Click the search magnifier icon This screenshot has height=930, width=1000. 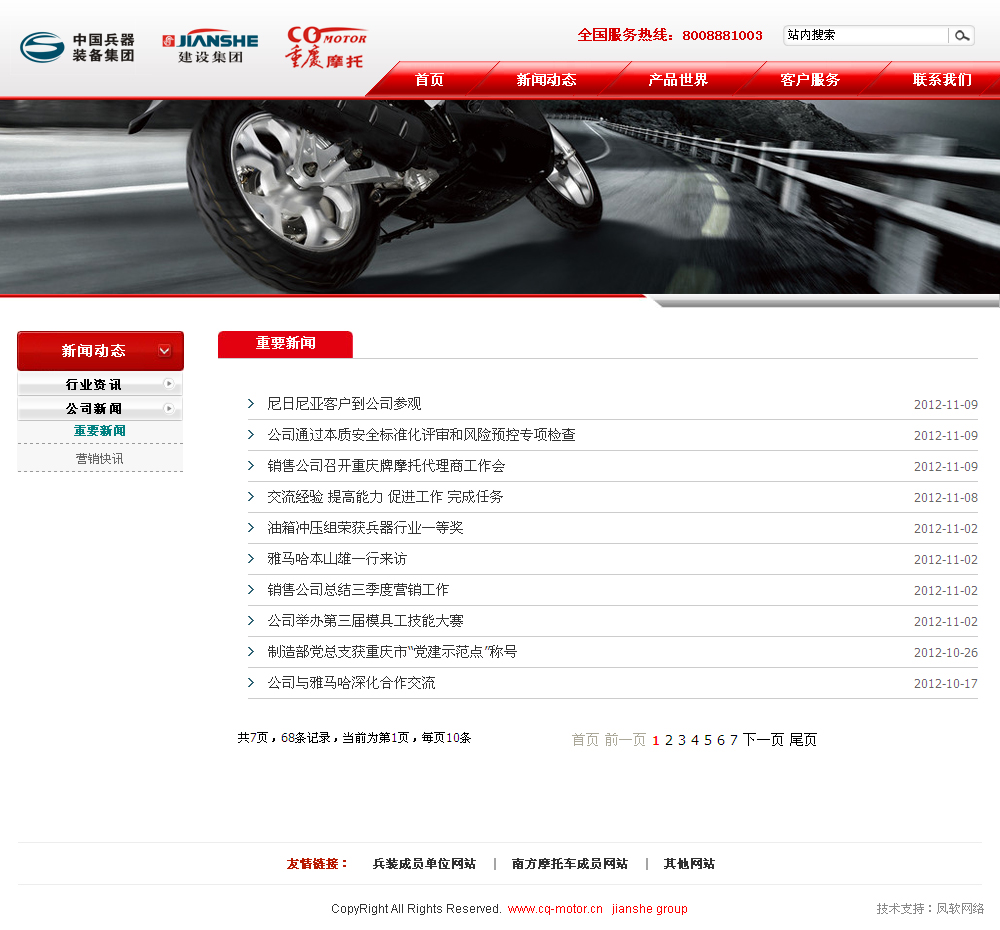tap(961, 36)
